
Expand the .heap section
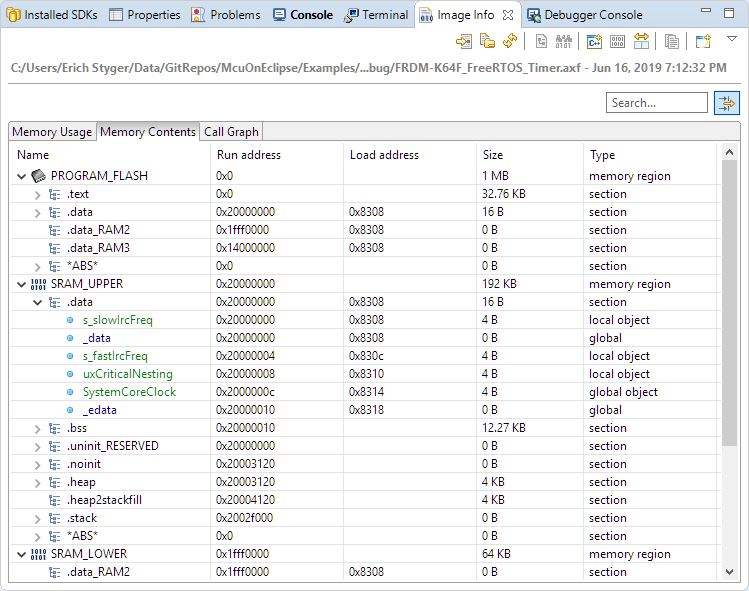37,483
